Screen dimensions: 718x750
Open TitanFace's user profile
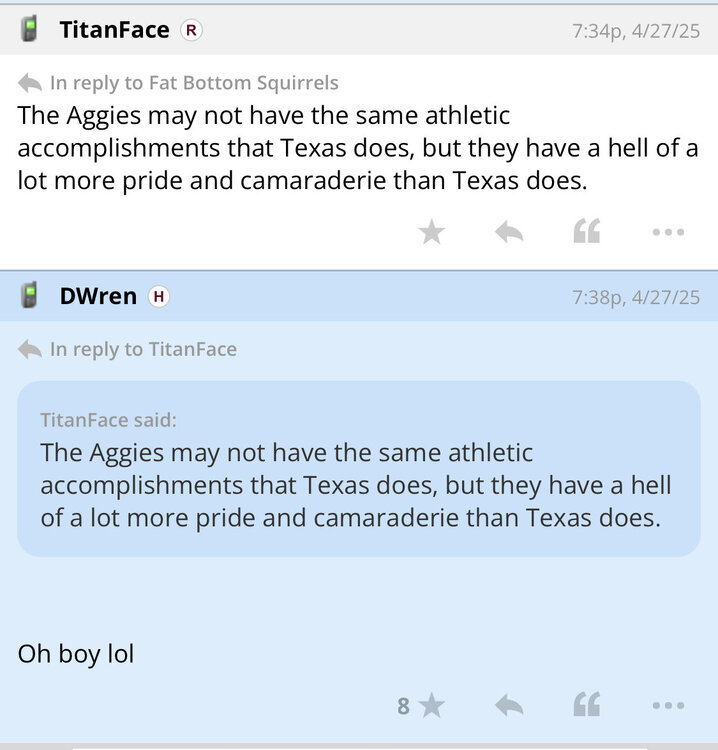tap(114, 30)
